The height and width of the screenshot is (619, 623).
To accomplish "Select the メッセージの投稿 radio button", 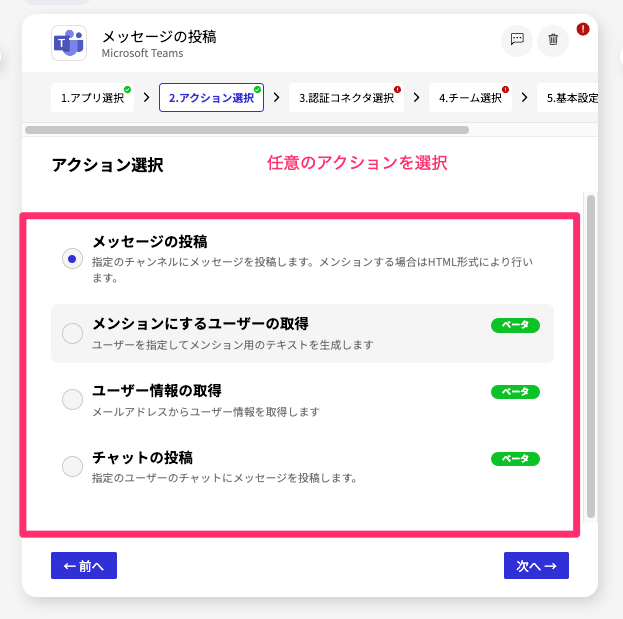I will coord(72,259).
